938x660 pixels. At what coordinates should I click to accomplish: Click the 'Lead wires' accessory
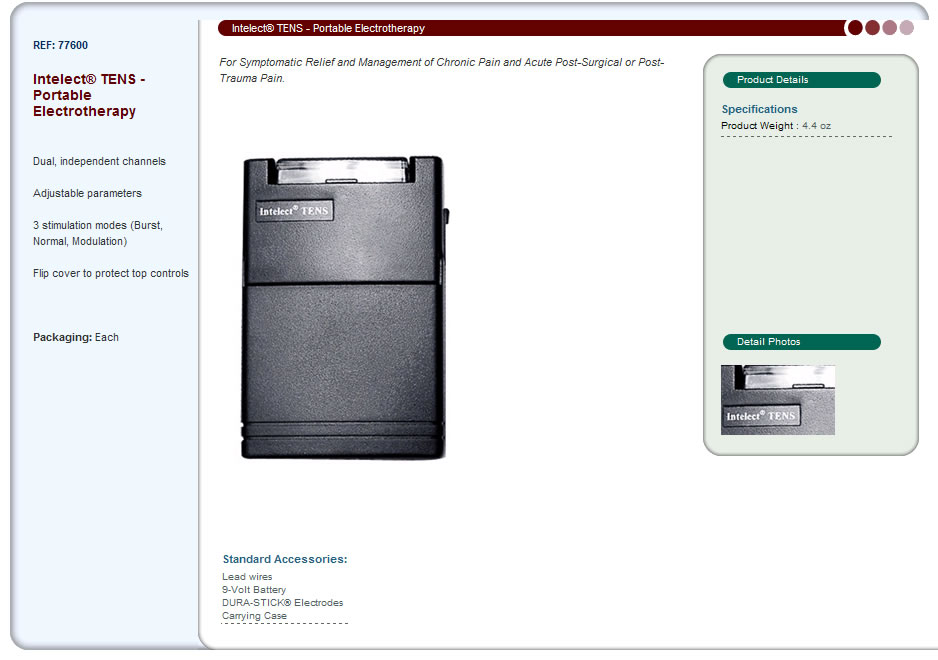point(247,576)
